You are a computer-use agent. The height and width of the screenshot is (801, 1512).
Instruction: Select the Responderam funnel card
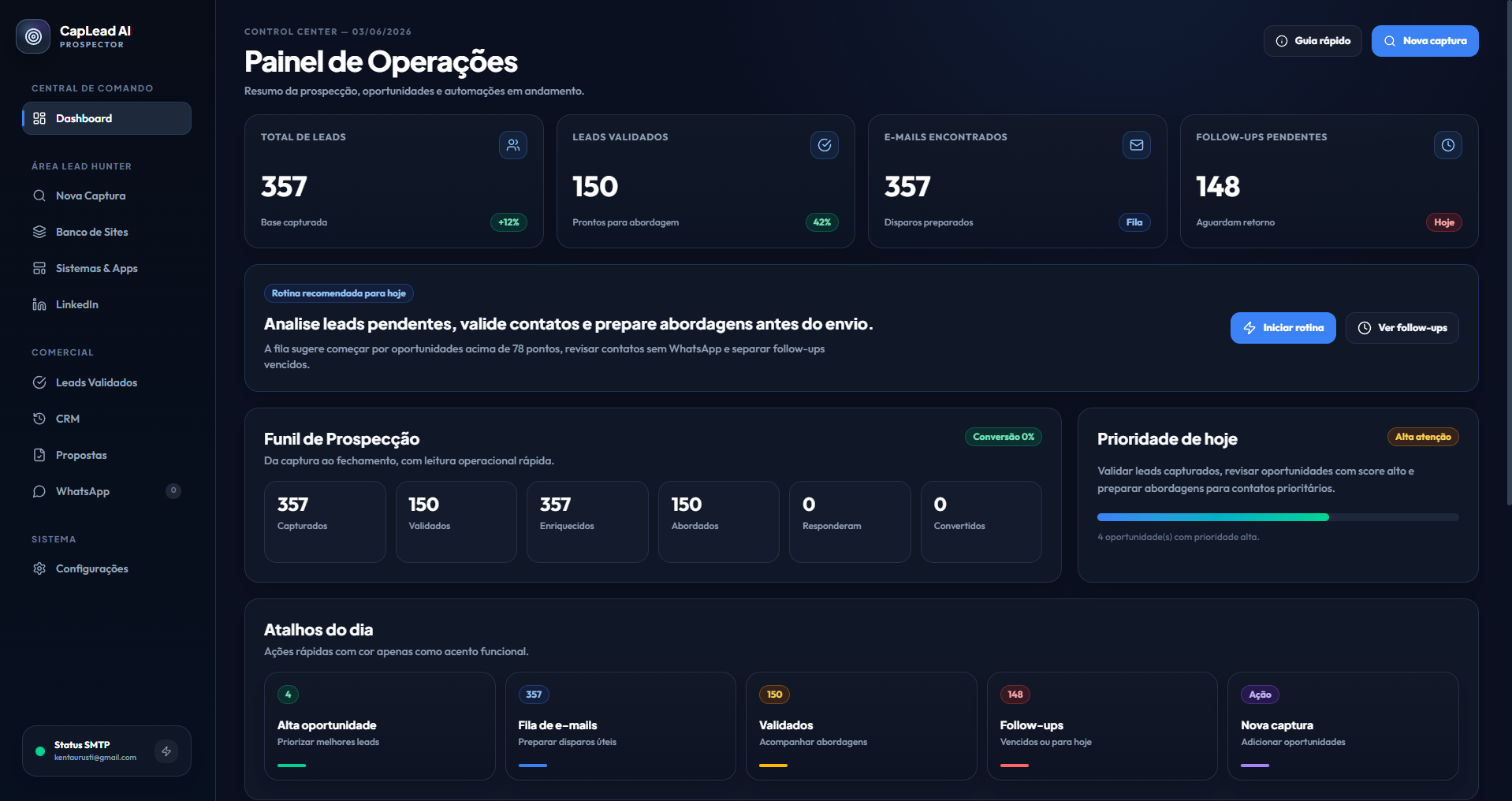[850, 522]
